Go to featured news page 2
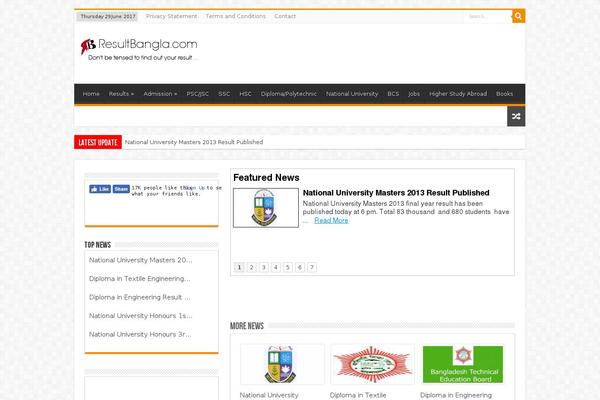 pos(251,267)
